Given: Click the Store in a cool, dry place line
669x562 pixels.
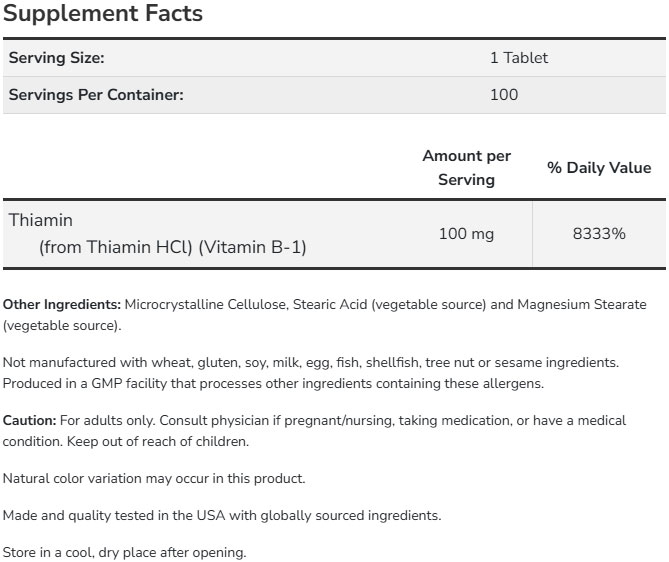Looking at the screenshot, I should point(124,552).
